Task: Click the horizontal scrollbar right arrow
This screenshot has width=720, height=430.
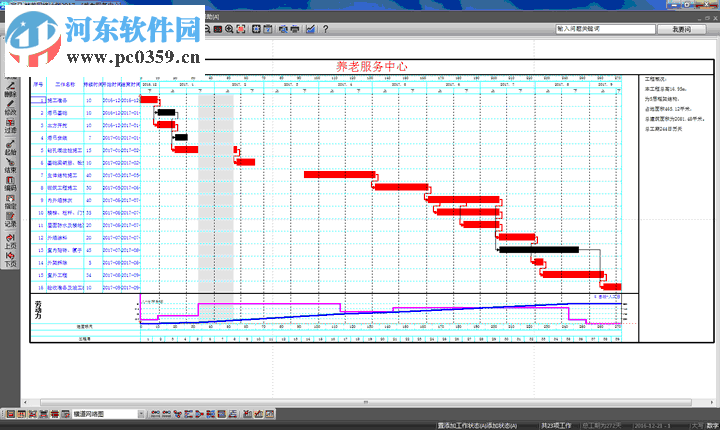Action: [711, 402]
